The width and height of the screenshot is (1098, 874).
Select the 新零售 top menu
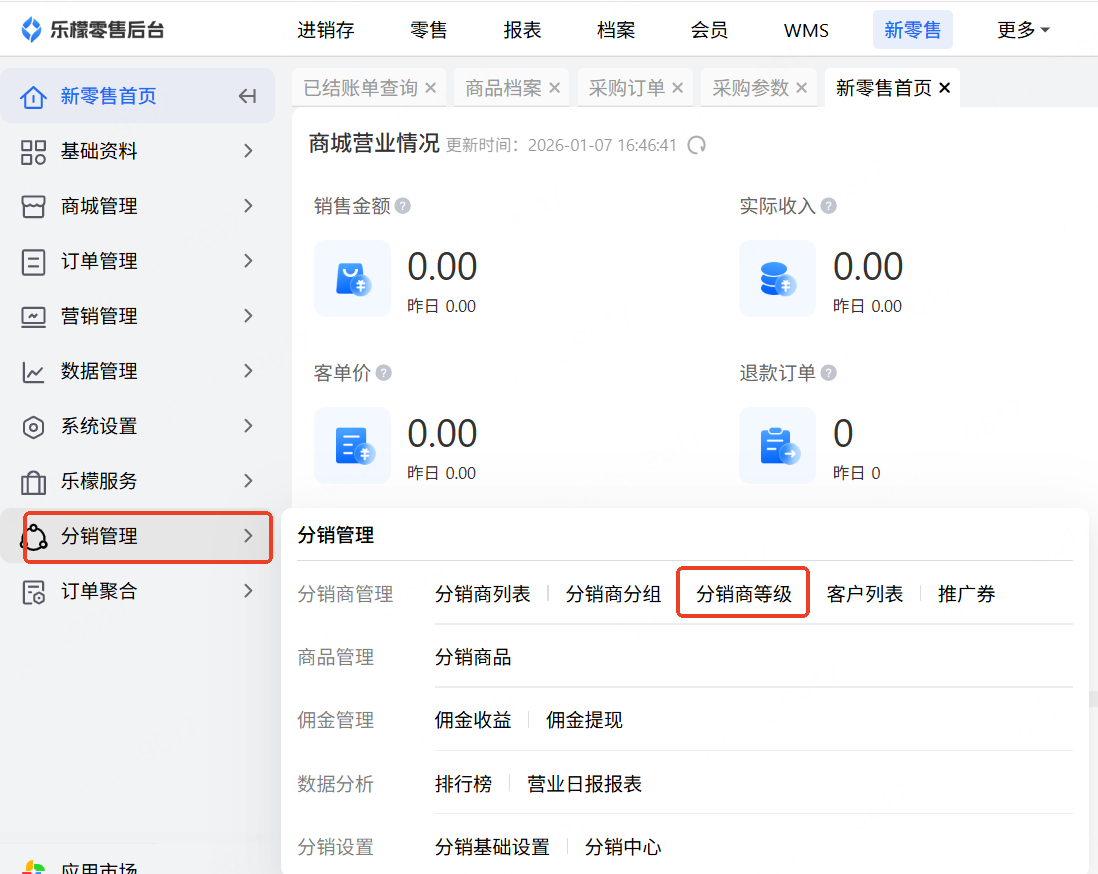click(x=912, y=30)
